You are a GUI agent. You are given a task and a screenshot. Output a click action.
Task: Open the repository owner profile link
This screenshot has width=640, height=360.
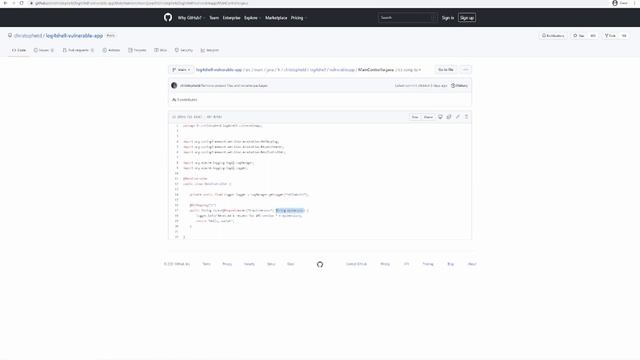[28, 36]
